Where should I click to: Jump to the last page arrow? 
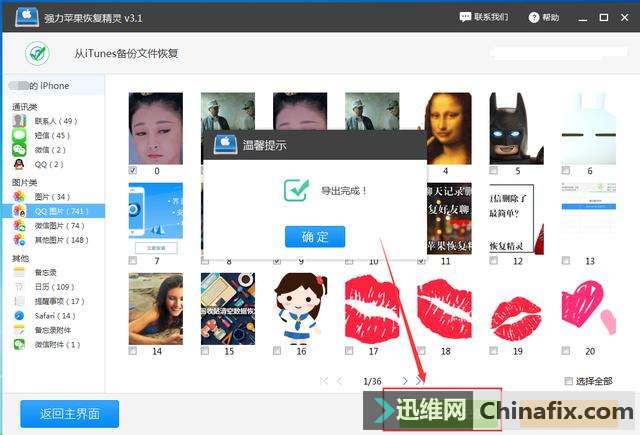tap(421, 381)
